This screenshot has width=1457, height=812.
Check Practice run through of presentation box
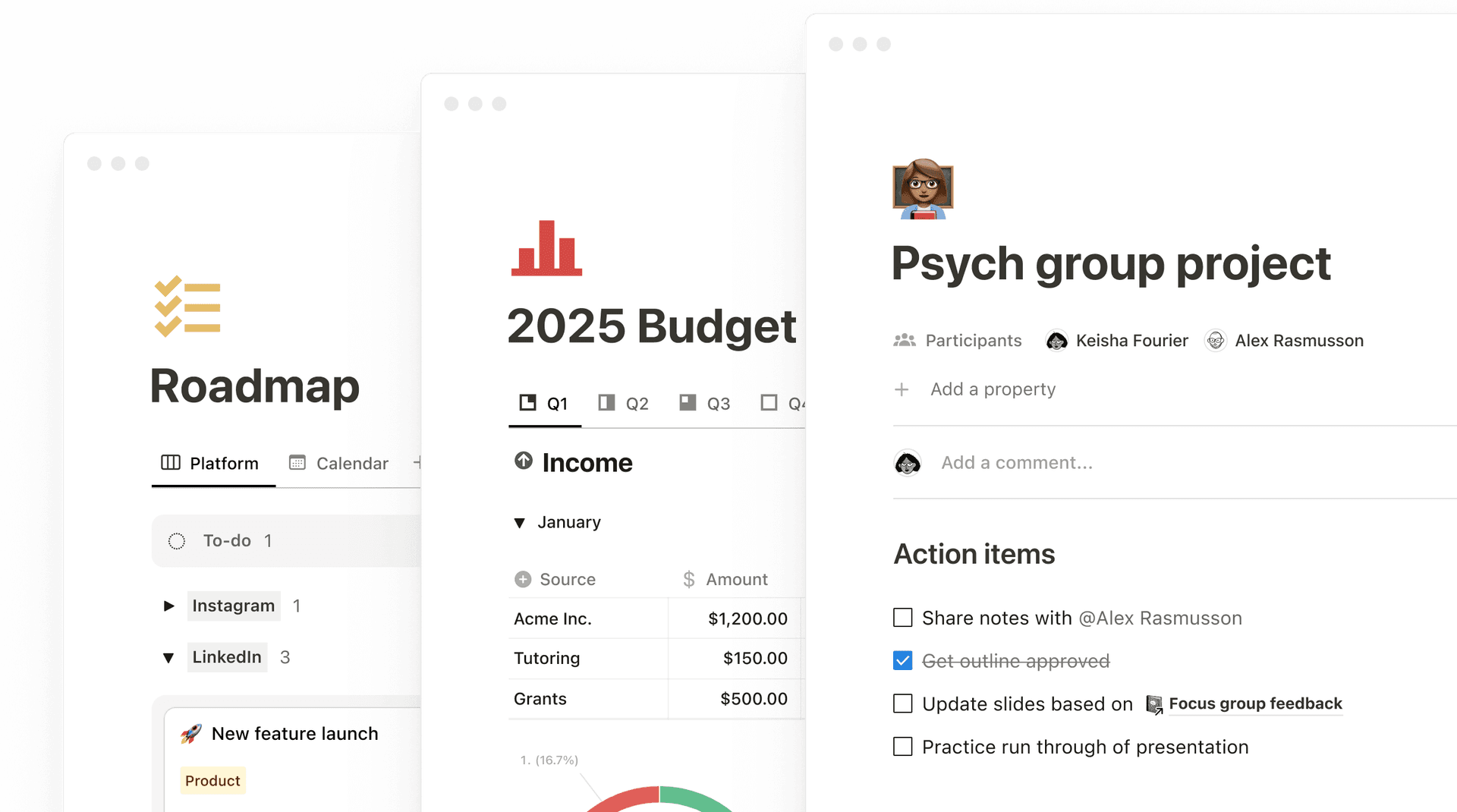coord(902,747)
